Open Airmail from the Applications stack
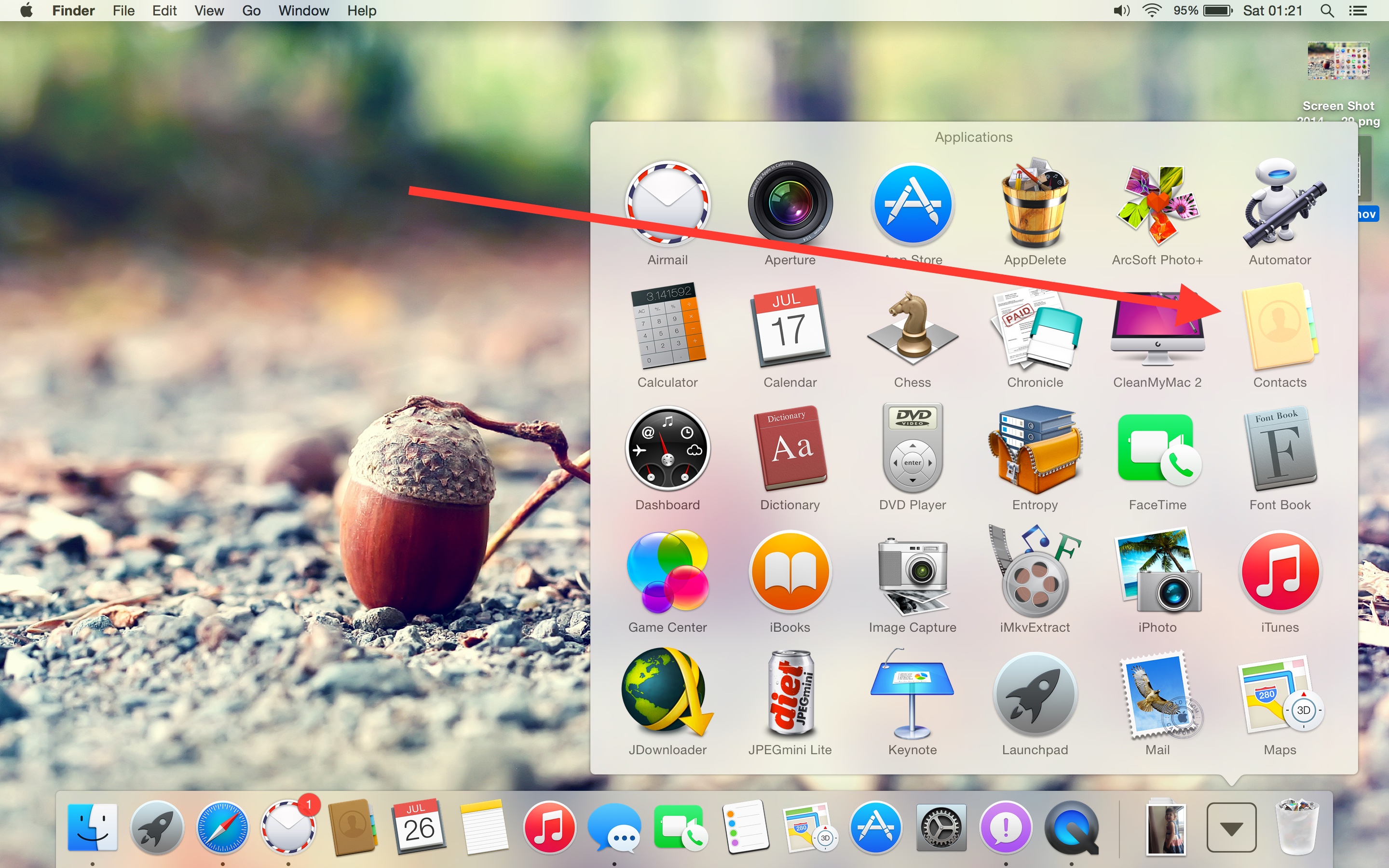1389x868 pixels. pos(667,204)
